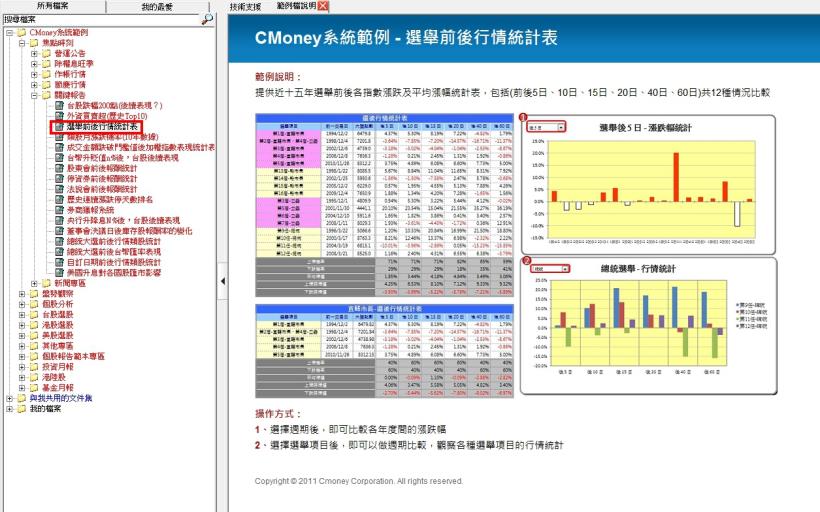
Task: Open 央行升降息N%後,台股後續表現
Action: (x=123, y=221)
